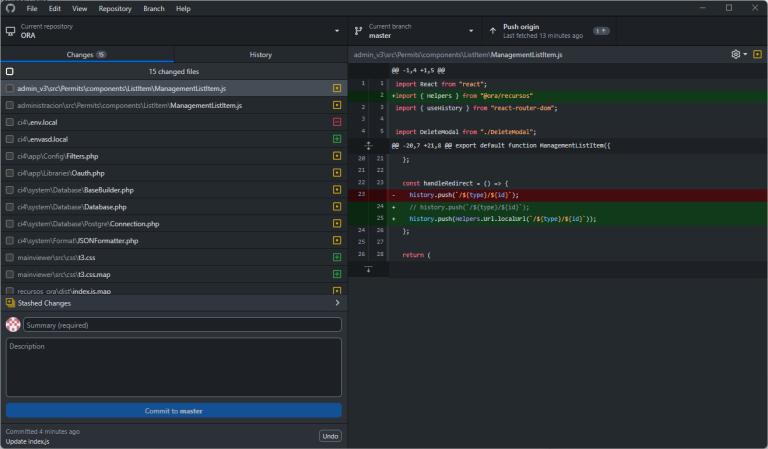This screenshot has width=768, height=449.
Task: Open the File menu
Action: pyautogui.click(x=32, y=8)
